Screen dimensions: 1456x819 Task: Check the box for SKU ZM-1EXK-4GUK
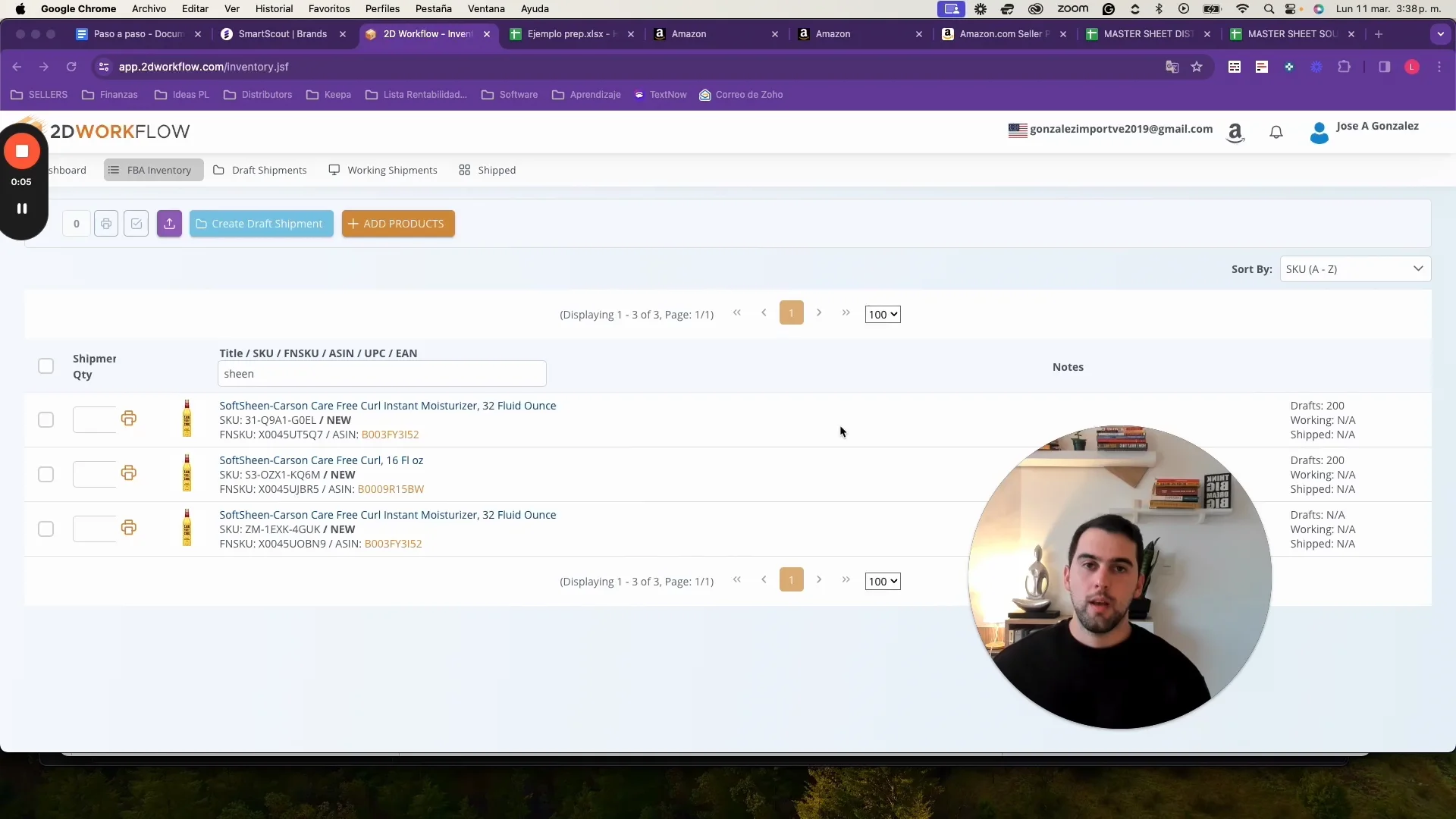46,529
